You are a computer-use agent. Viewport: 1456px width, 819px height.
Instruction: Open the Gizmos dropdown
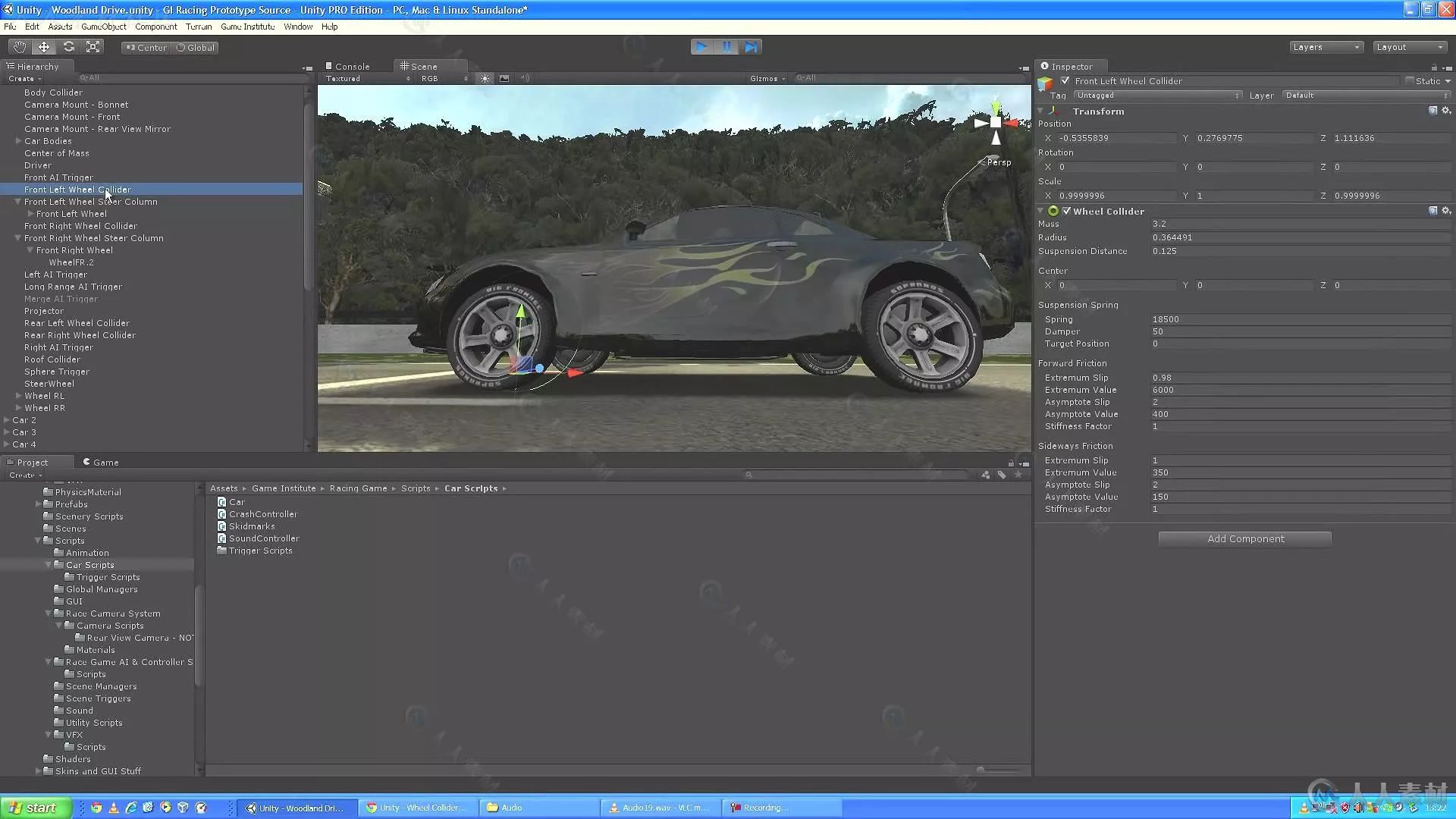tap(767, 78)
